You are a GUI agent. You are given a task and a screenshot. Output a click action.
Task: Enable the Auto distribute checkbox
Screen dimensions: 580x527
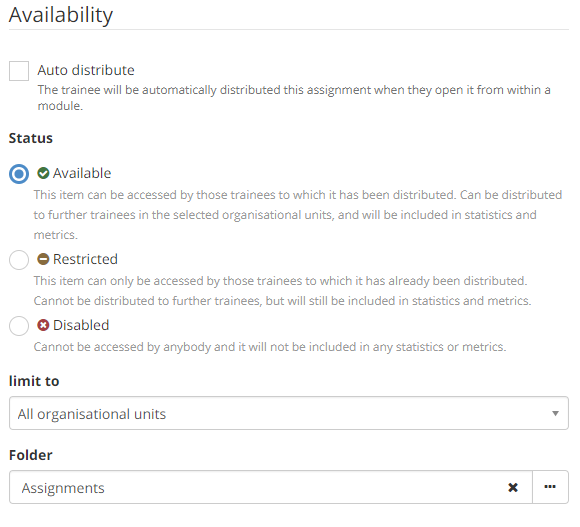point(19,71)
